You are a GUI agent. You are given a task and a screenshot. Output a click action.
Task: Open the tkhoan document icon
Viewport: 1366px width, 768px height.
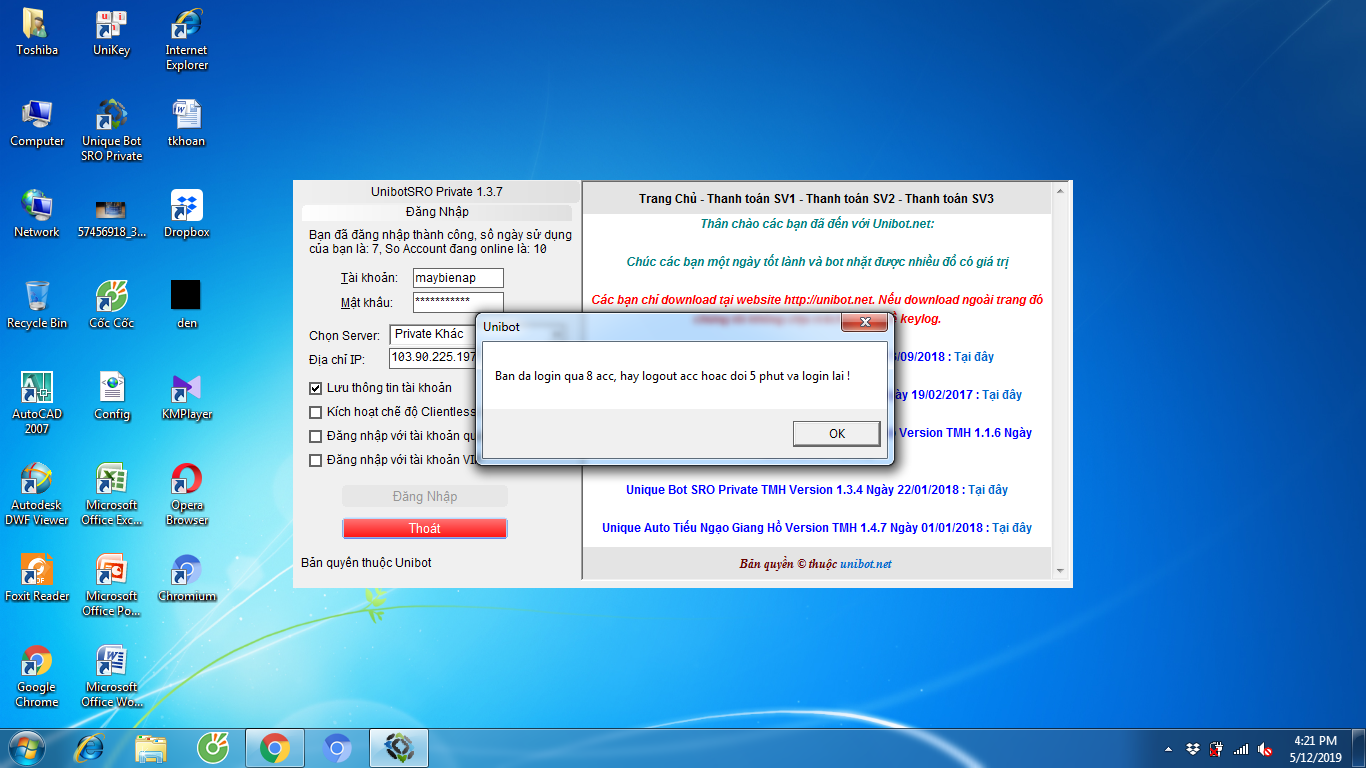coord(187,123)
